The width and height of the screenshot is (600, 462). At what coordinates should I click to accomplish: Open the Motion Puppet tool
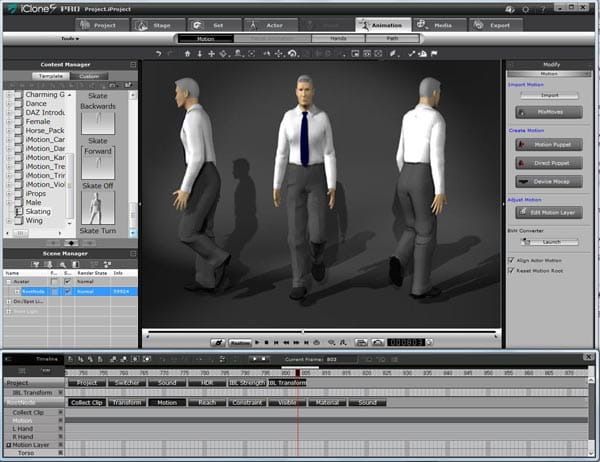(549, 146)
